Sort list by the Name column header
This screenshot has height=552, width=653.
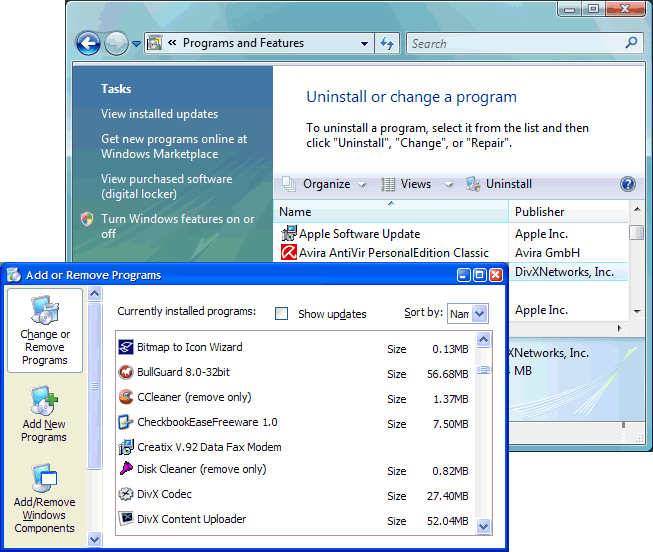pos(391,212)
